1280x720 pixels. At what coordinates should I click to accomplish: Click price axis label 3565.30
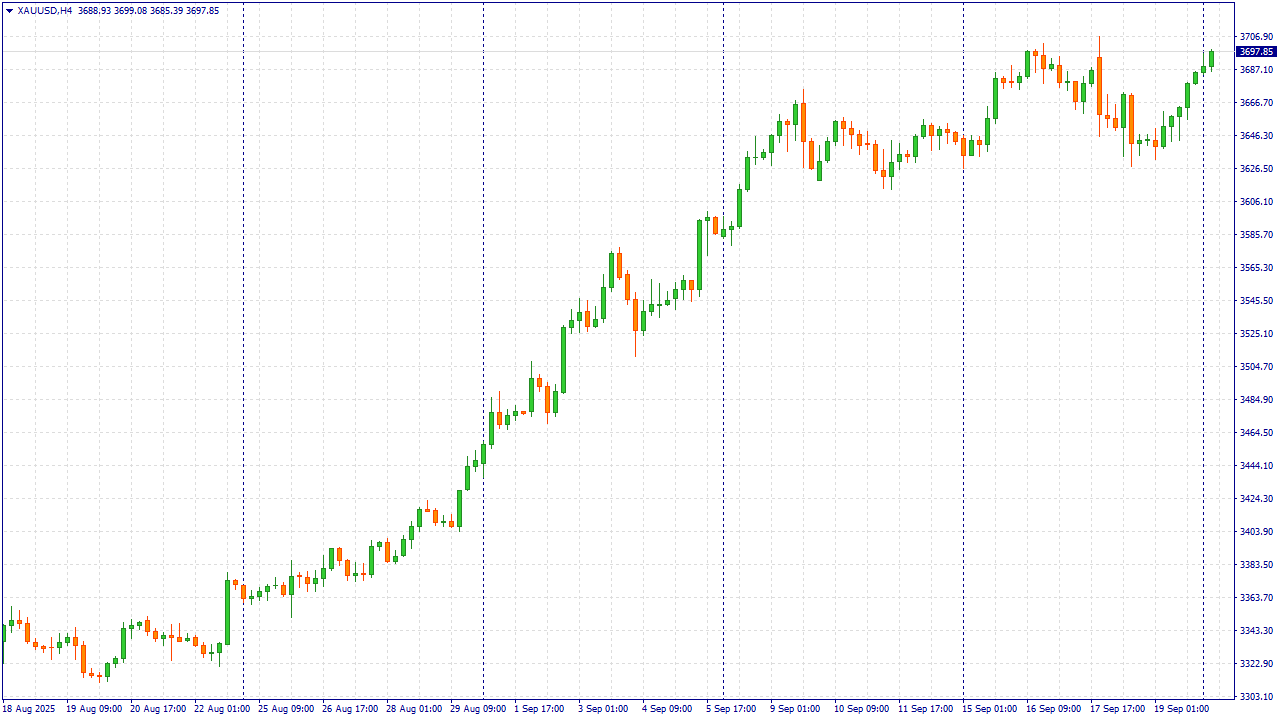click(1256, 268)
